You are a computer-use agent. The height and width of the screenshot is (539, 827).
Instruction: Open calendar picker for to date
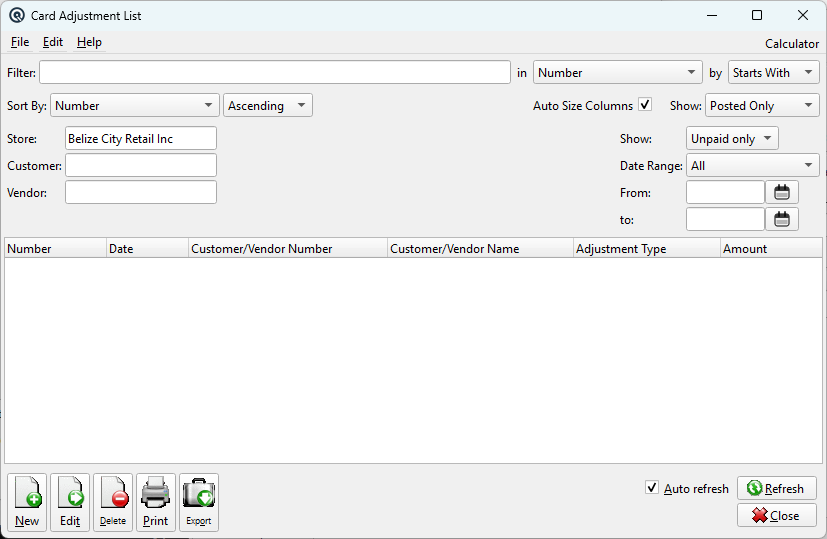[x=782, y=219]
